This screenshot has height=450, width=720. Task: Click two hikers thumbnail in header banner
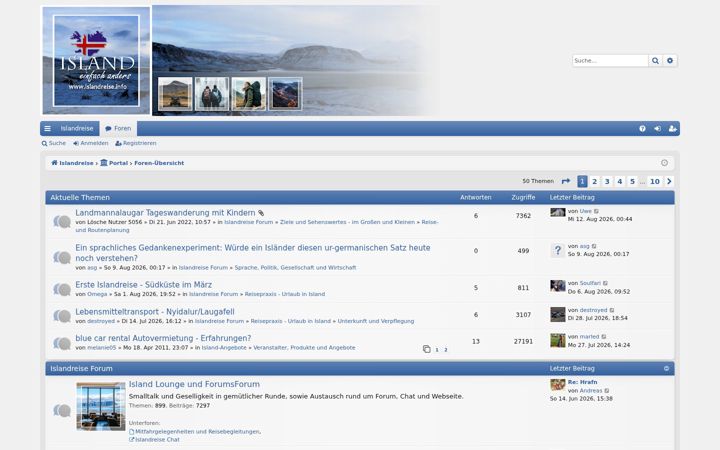pyautogui.click(x=212, y=94)
